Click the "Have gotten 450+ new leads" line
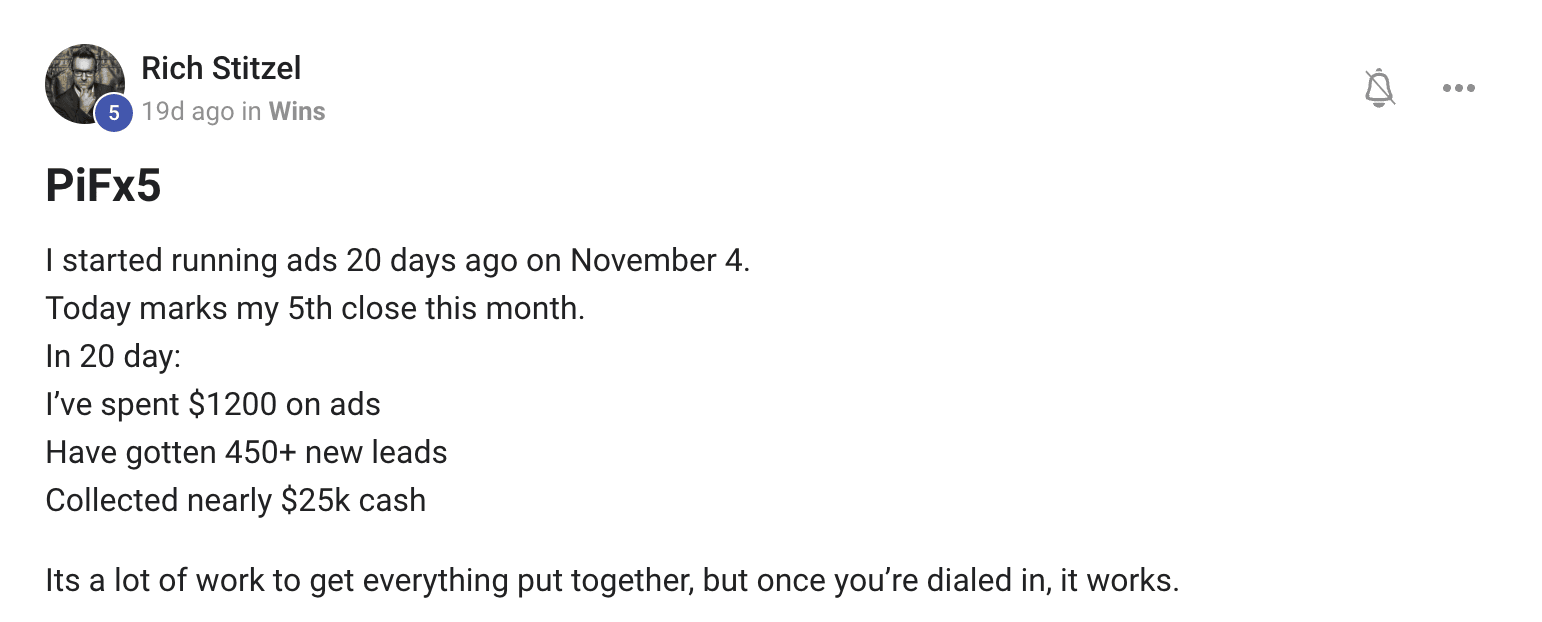 coord(246,452)
